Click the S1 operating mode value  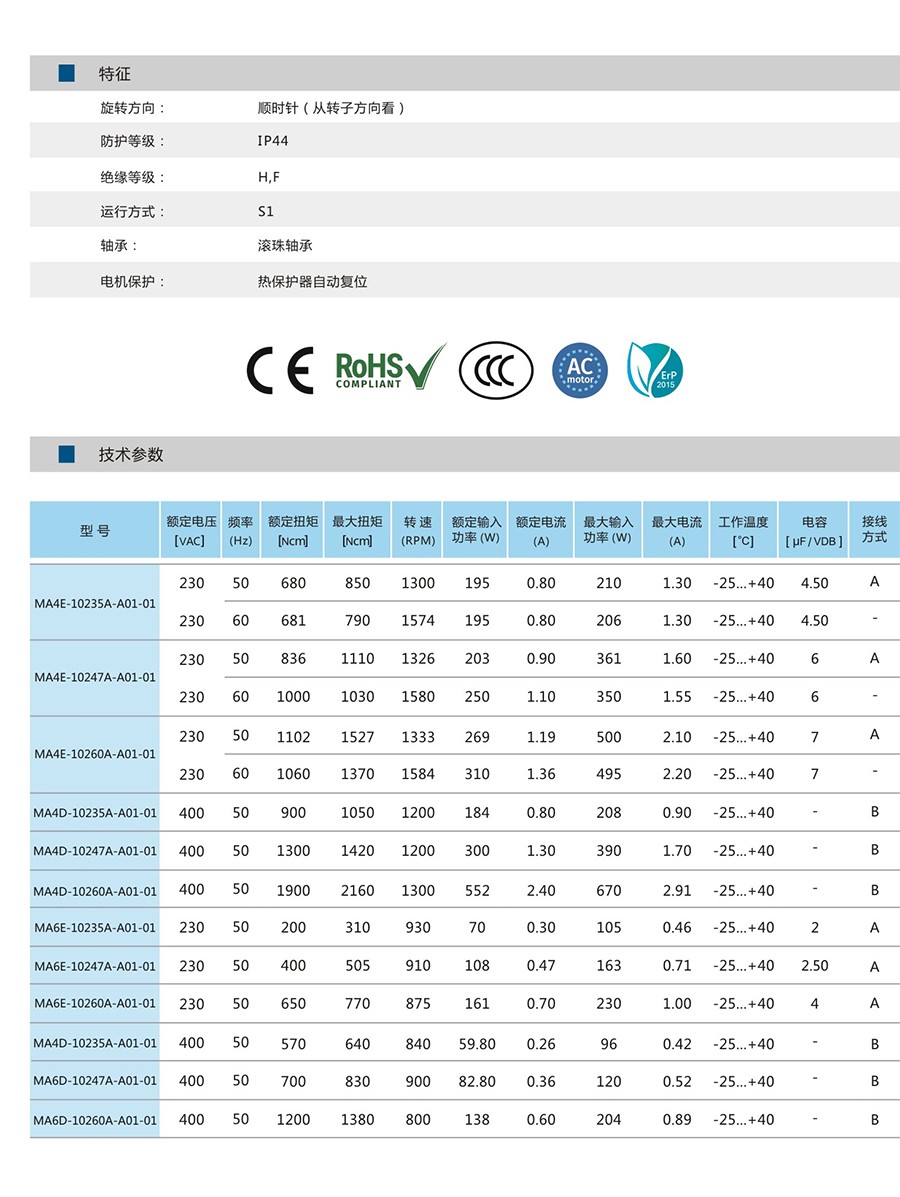[x=266, y=211]
